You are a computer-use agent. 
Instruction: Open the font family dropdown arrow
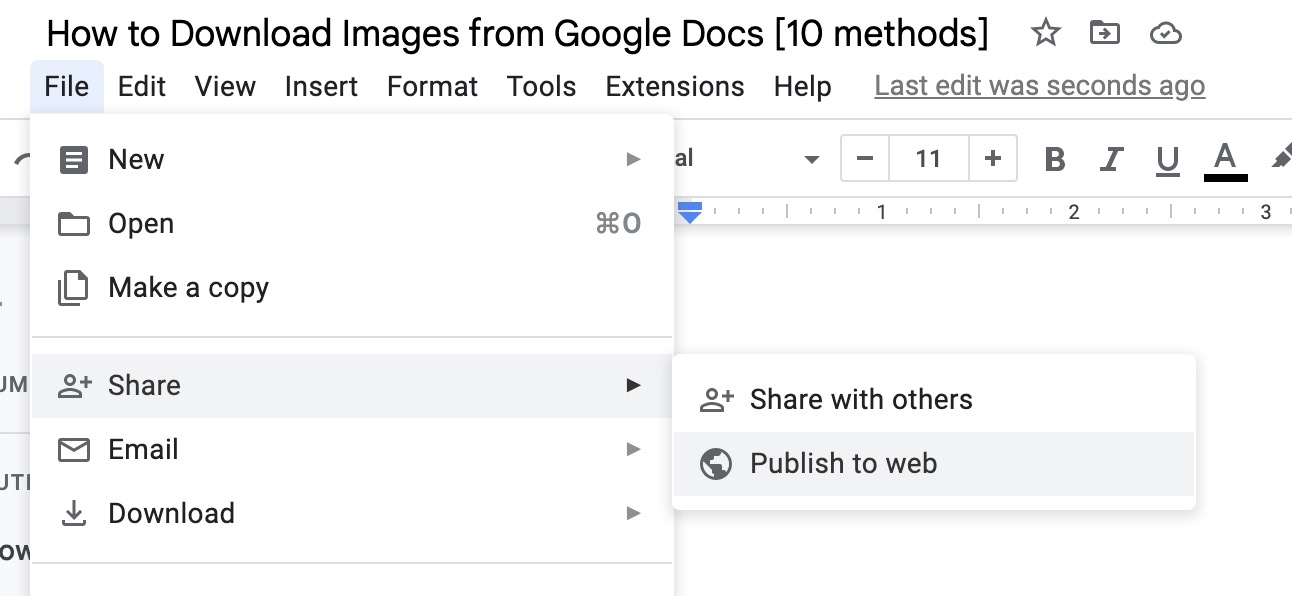click(x=811, y=160)
